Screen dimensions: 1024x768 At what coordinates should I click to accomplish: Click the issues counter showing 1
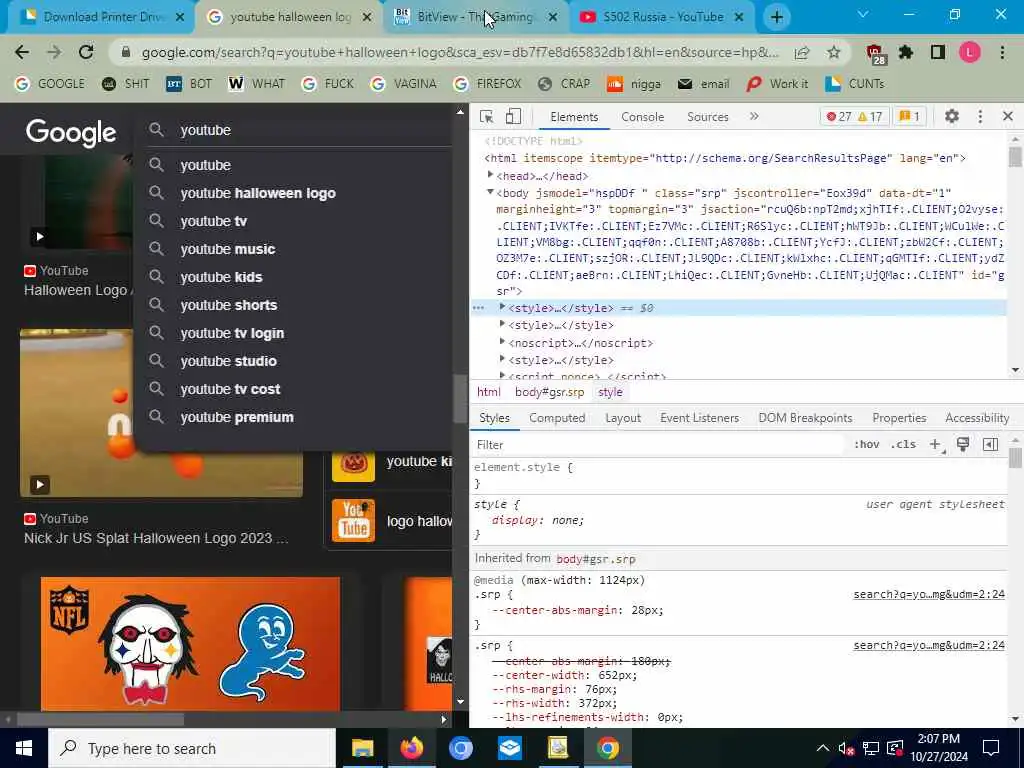click(x=909, y=117)
